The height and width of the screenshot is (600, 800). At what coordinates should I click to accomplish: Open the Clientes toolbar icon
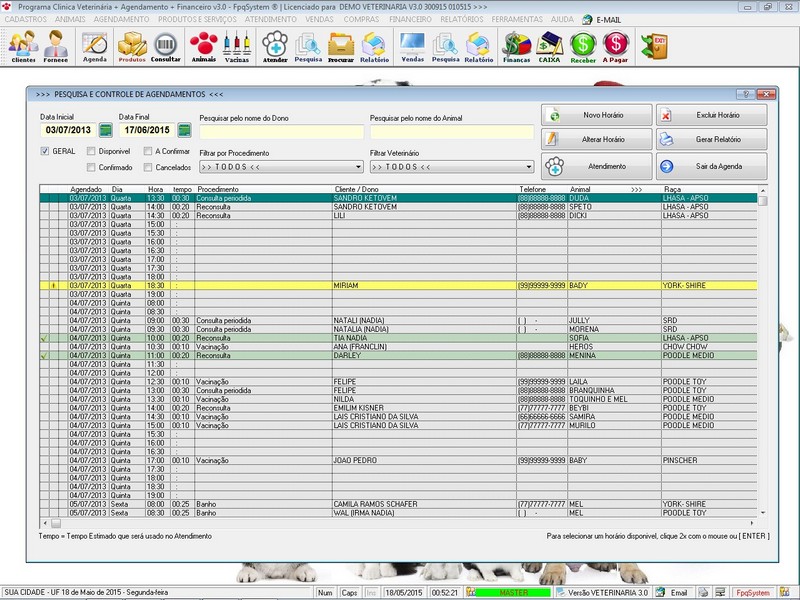click(23, 45)
